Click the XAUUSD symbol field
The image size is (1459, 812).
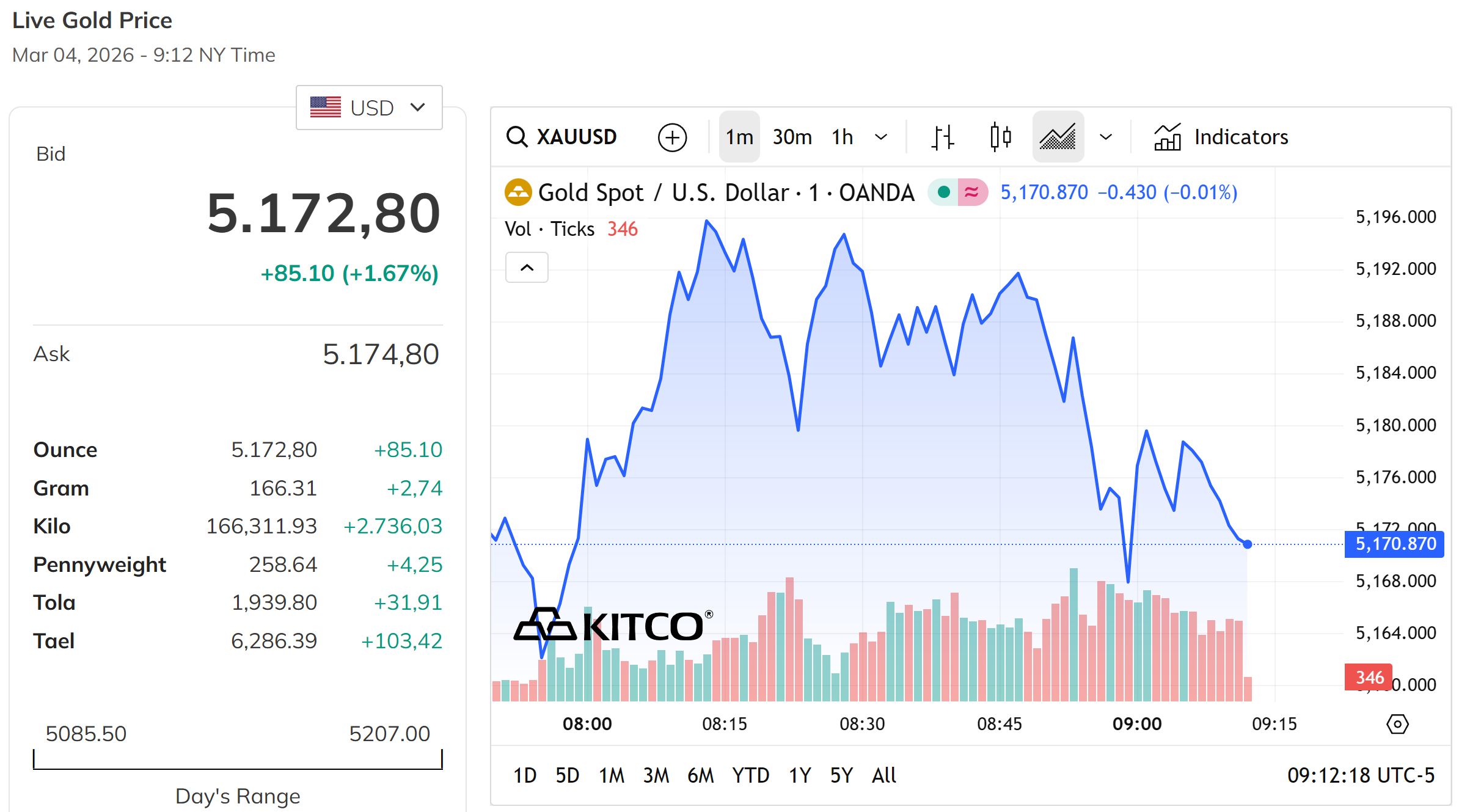coord(576,136)
